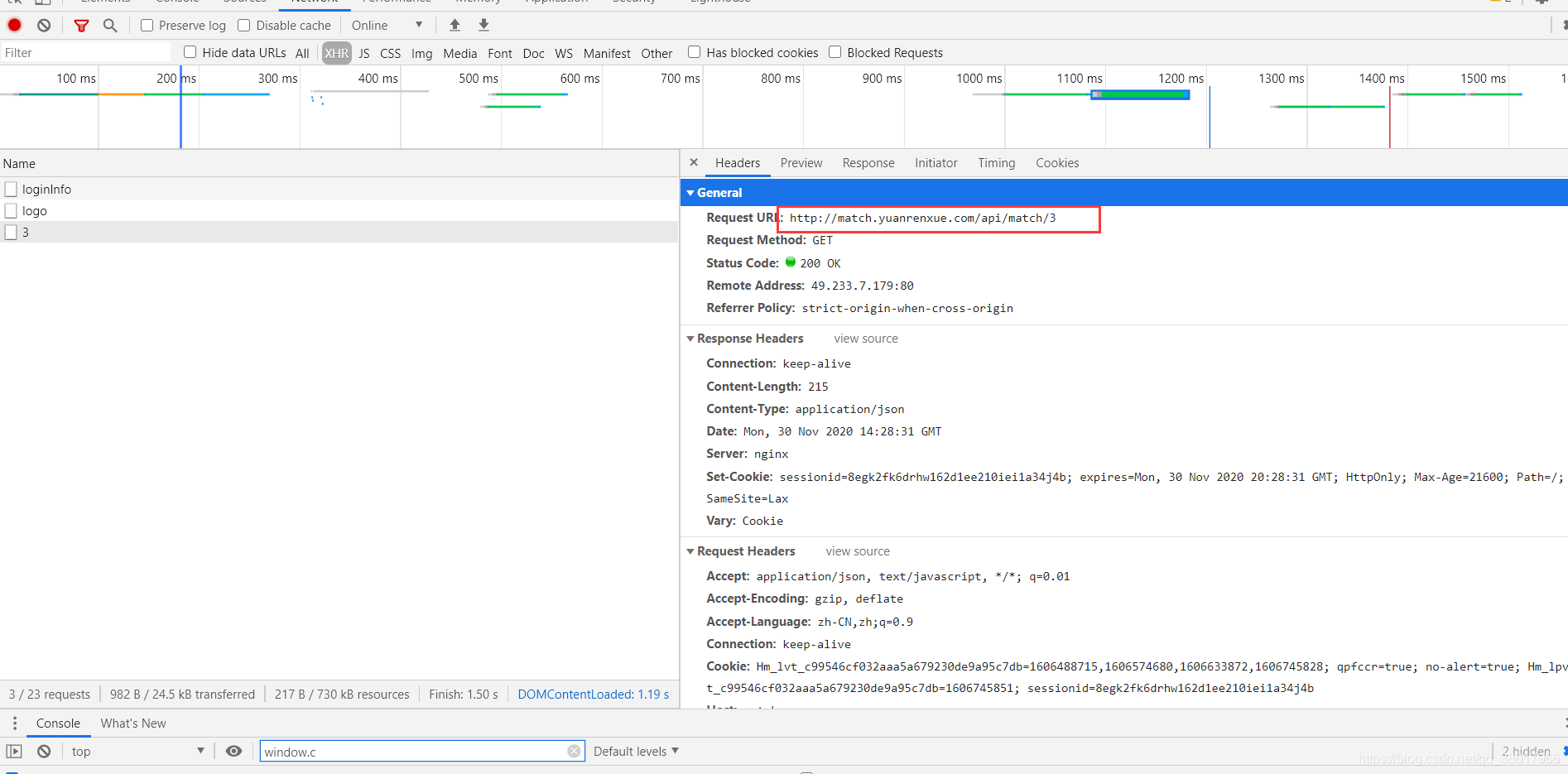
Task: Click the request URL value
Action: click(922, 218)
